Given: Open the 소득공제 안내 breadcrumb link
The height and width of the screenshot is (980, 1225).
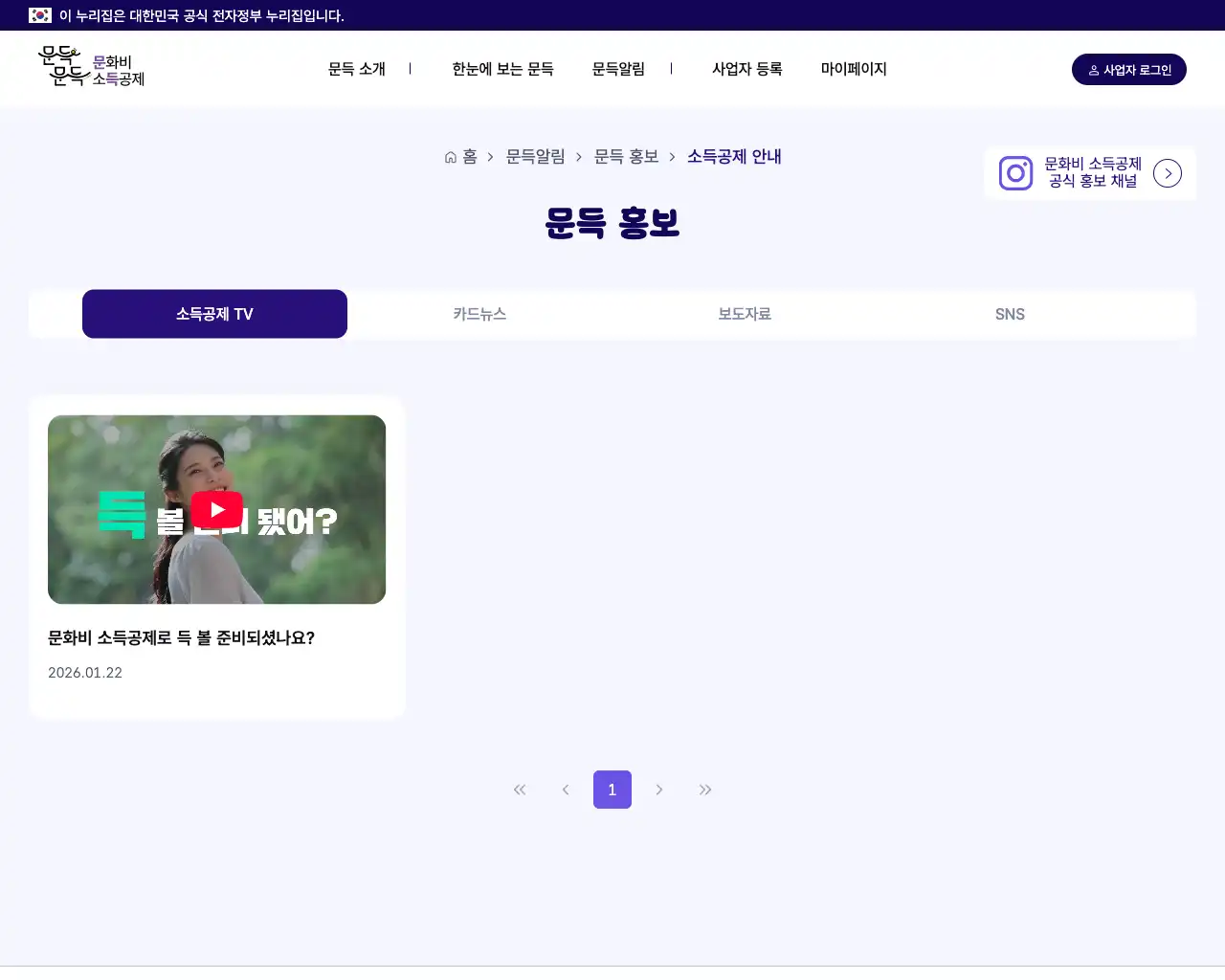Looking at the screenshot, I should click(734, 157).
